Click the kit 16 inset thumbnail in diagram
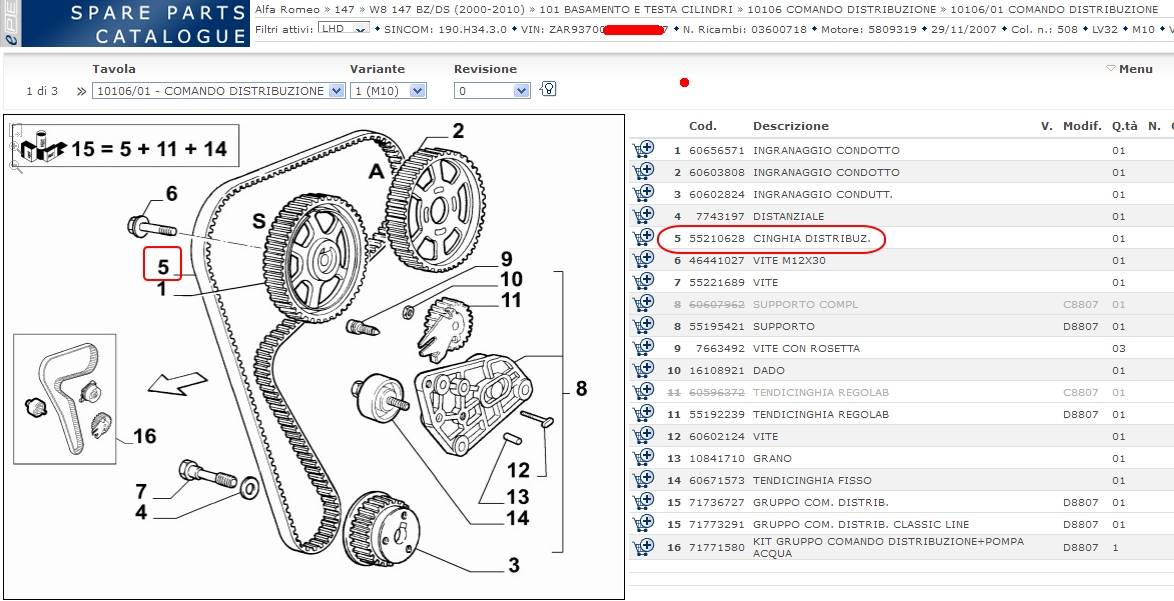 coord(64,398)
